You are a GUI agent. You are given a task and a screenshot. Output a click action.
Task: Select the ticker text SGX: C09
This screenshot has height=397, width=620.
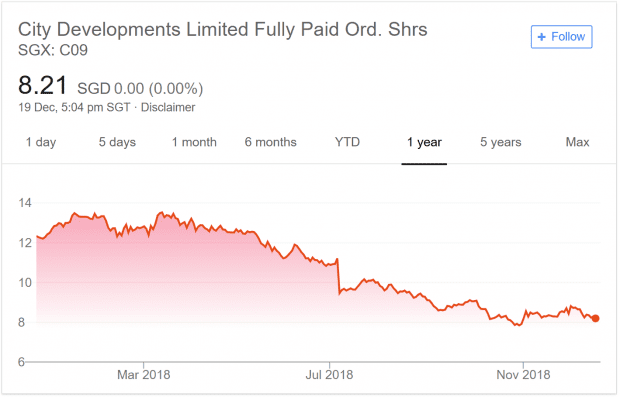(x=53, y=50)
